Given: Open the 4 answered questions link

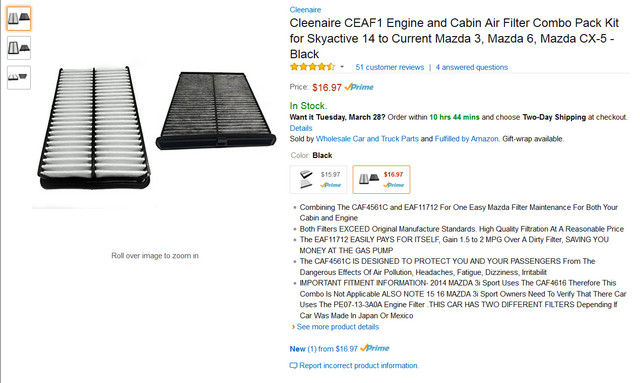Looking at the screenshot, I should click(x=471, y=67).
